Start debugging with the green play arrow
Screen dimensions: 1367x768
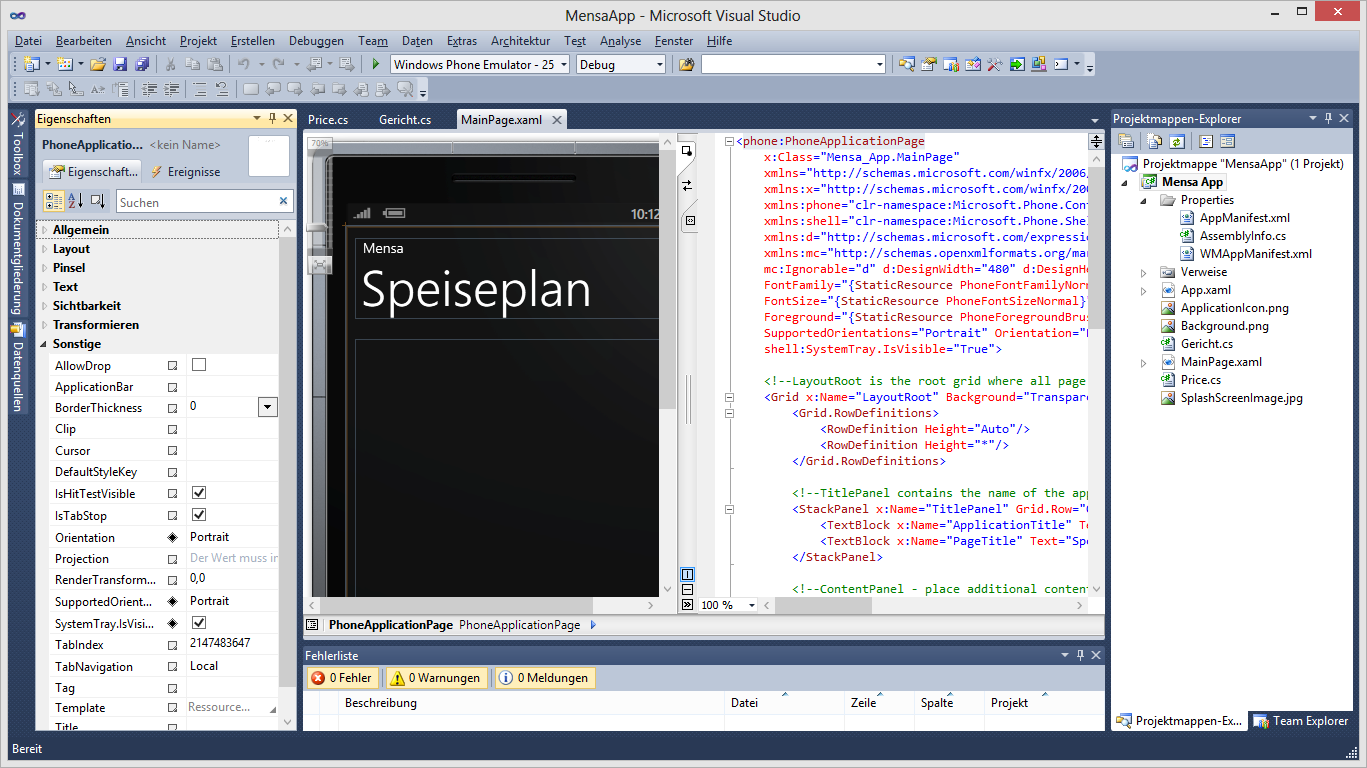coord(376,64)
